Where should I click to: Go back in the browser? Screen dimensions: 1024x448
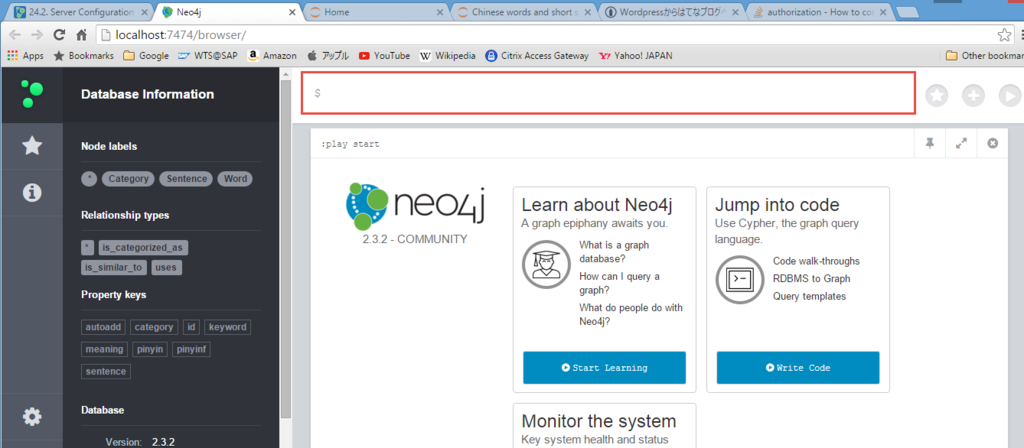point(15,35)
